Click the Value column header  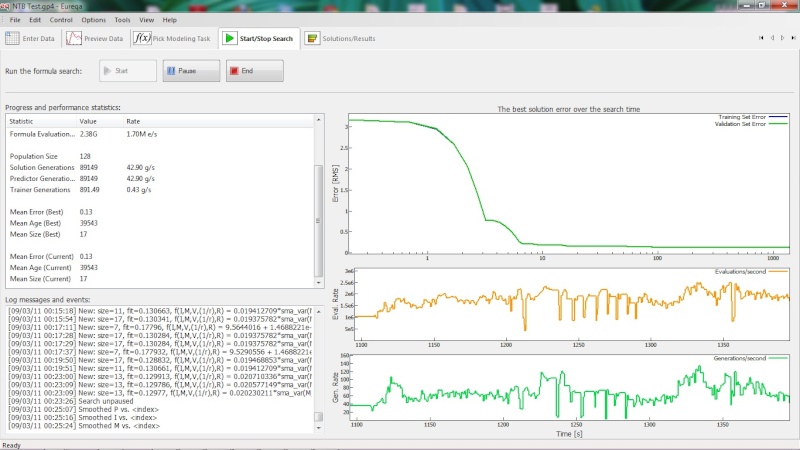click(100, 121)
